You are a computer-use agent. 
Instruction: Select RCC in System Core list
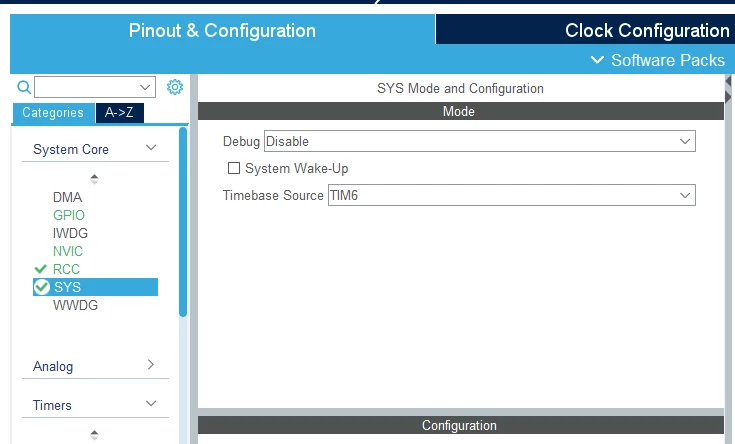(66, 269)
